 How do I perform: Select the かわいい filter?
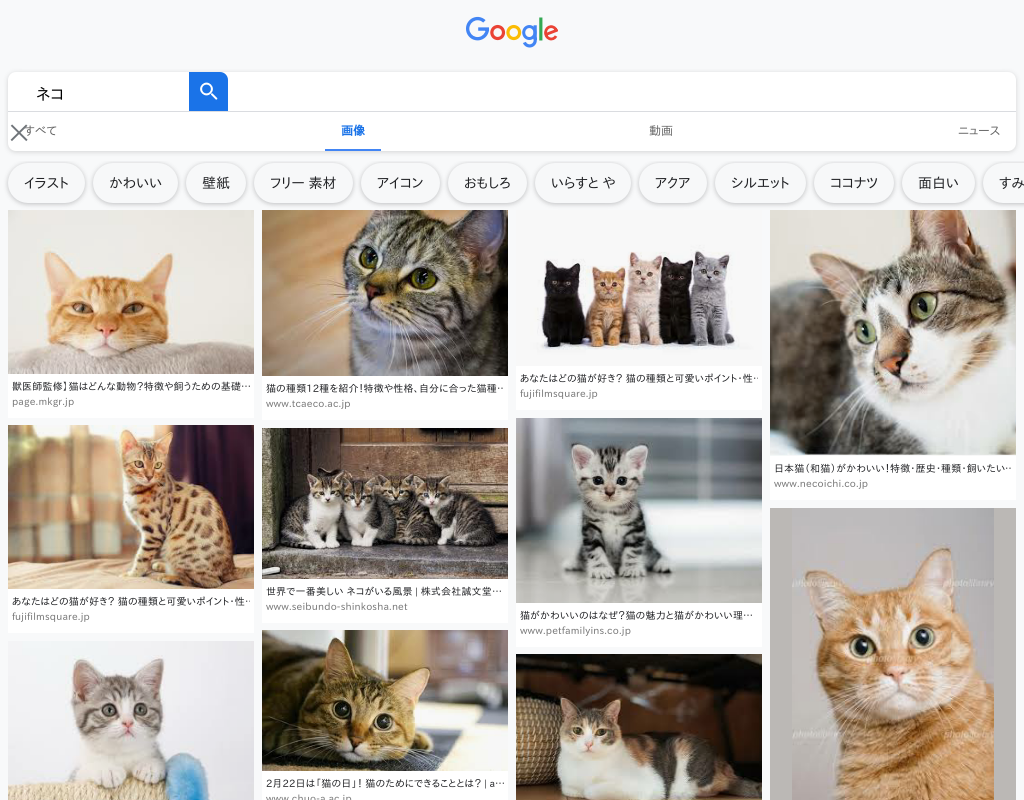pyautogui.click(x=135, y=183)
